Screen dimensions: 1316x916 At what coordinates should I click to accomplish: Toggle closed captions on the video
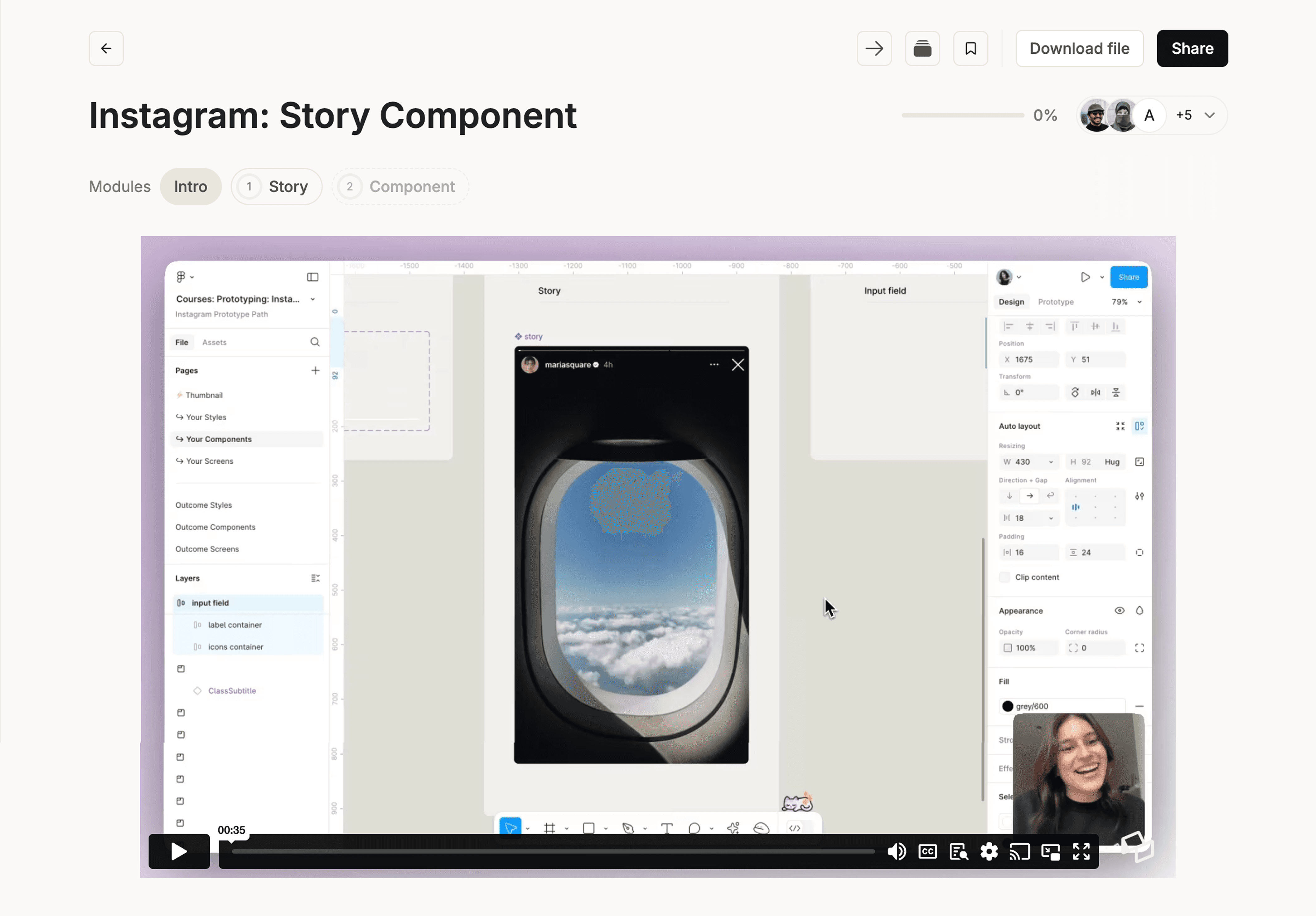tap(927, 852)
